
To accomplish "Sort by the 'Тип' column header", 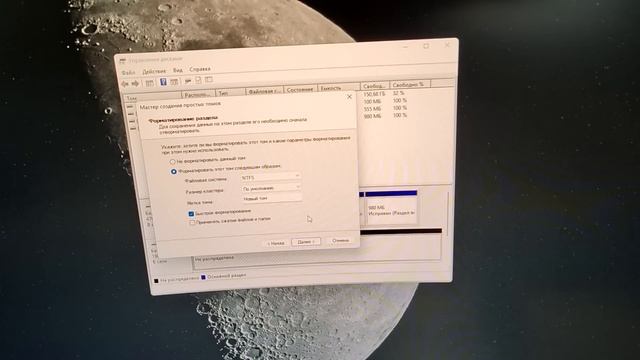I will 231,93.
